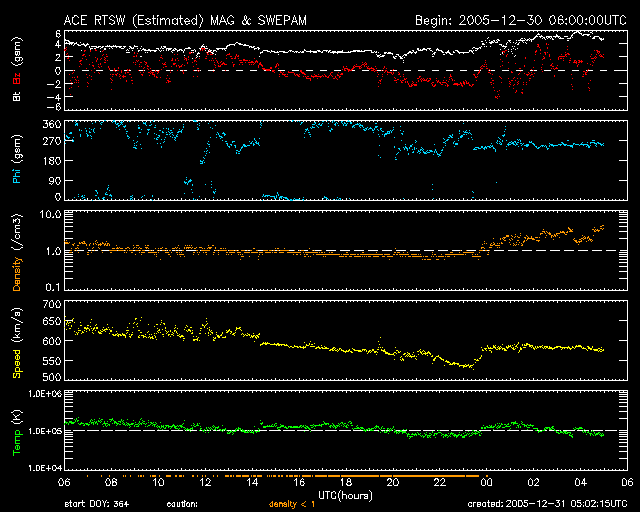Screen dimensions: 640x512
Task: Click the '360' tick on Phi axis
Action: 52,125
